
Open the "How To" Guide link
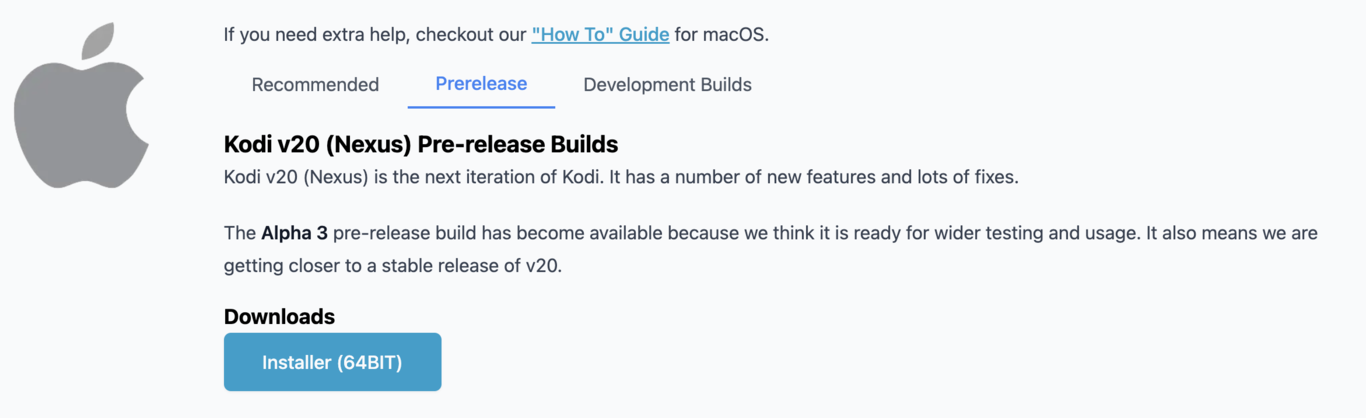(600, 35)
